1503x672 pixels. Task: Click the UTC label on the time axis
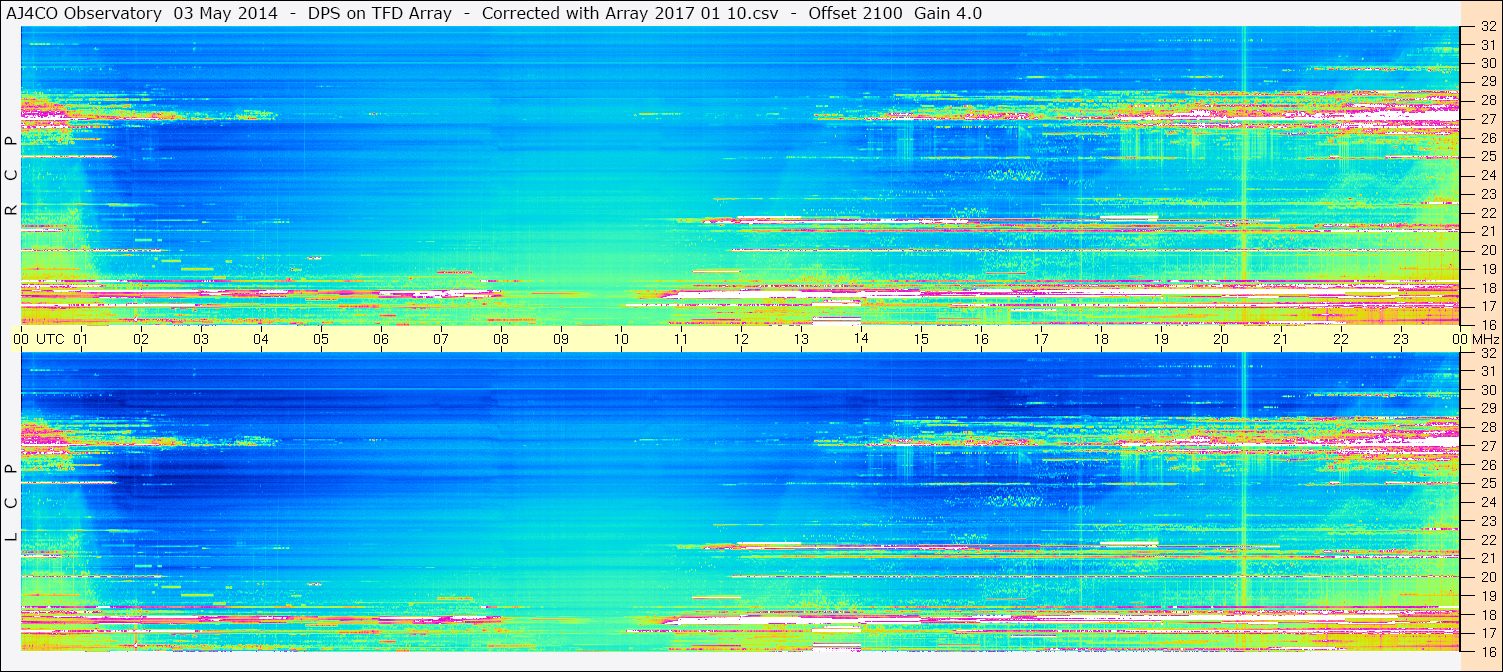(50, 339)
